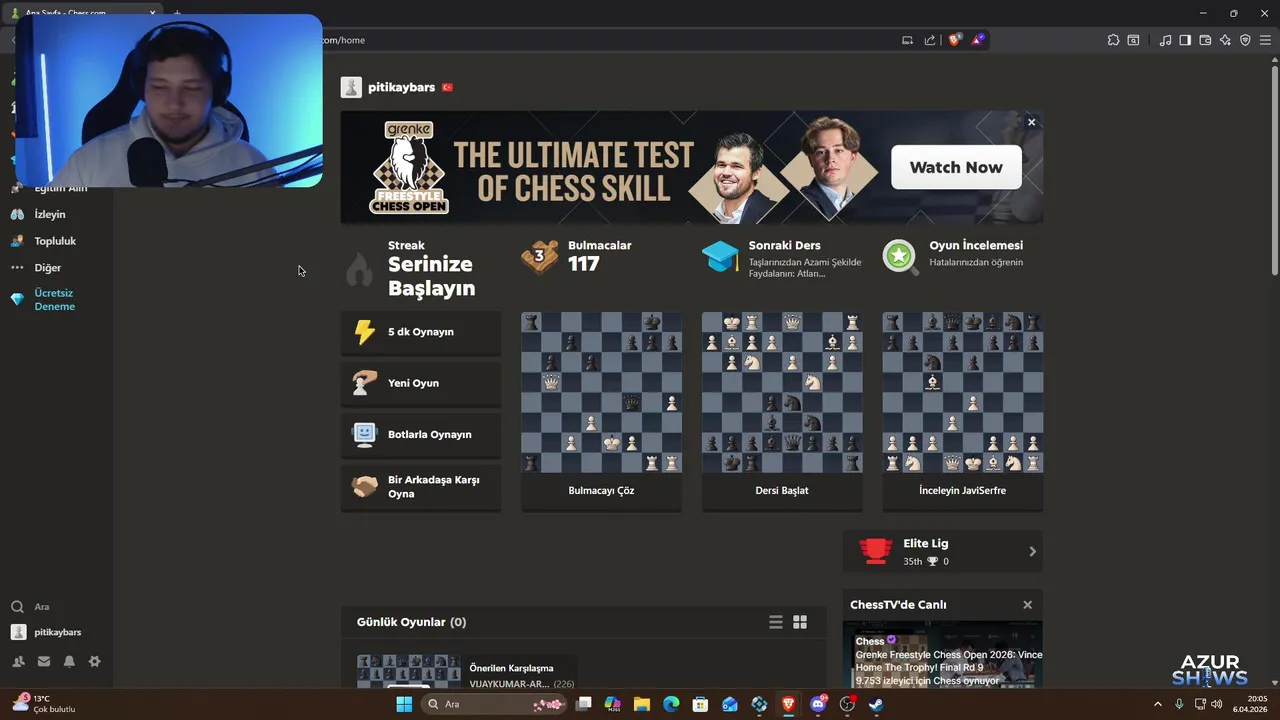Click the Botlarla Oynayın button
The width and height of the screenshot is (1280, 720).
pyautogui.click(x=421, y=434)
